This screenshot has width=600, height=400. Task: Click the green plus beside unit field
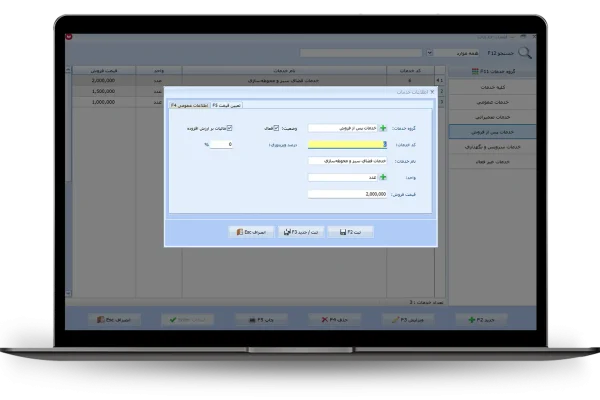coord(383,177)
